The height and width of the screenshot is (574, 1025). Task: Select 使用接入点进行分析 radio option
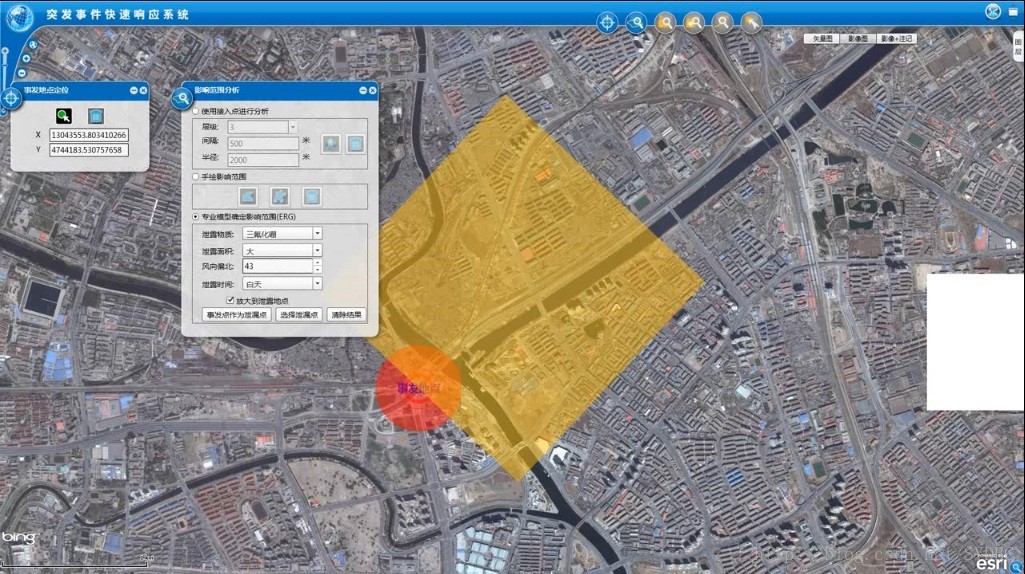coord(196,111)
